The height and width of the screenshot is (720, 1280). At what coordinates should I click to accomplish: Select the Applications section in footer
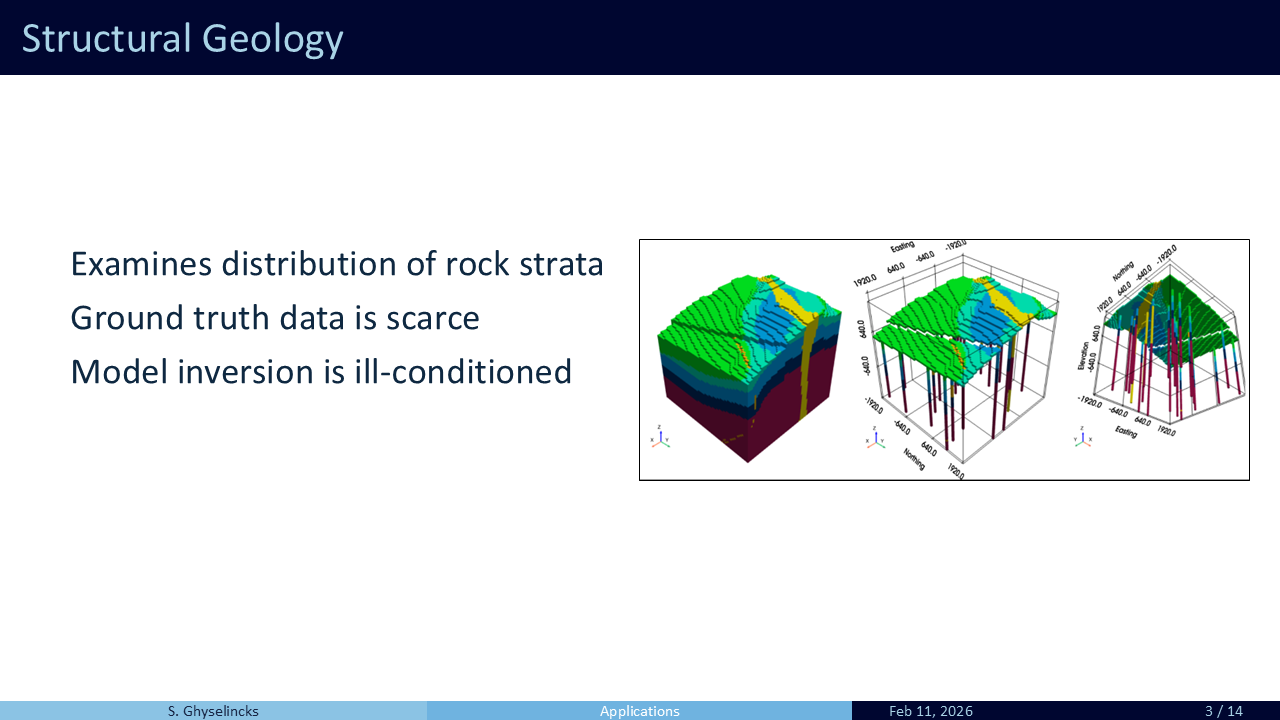coord(639,711)
